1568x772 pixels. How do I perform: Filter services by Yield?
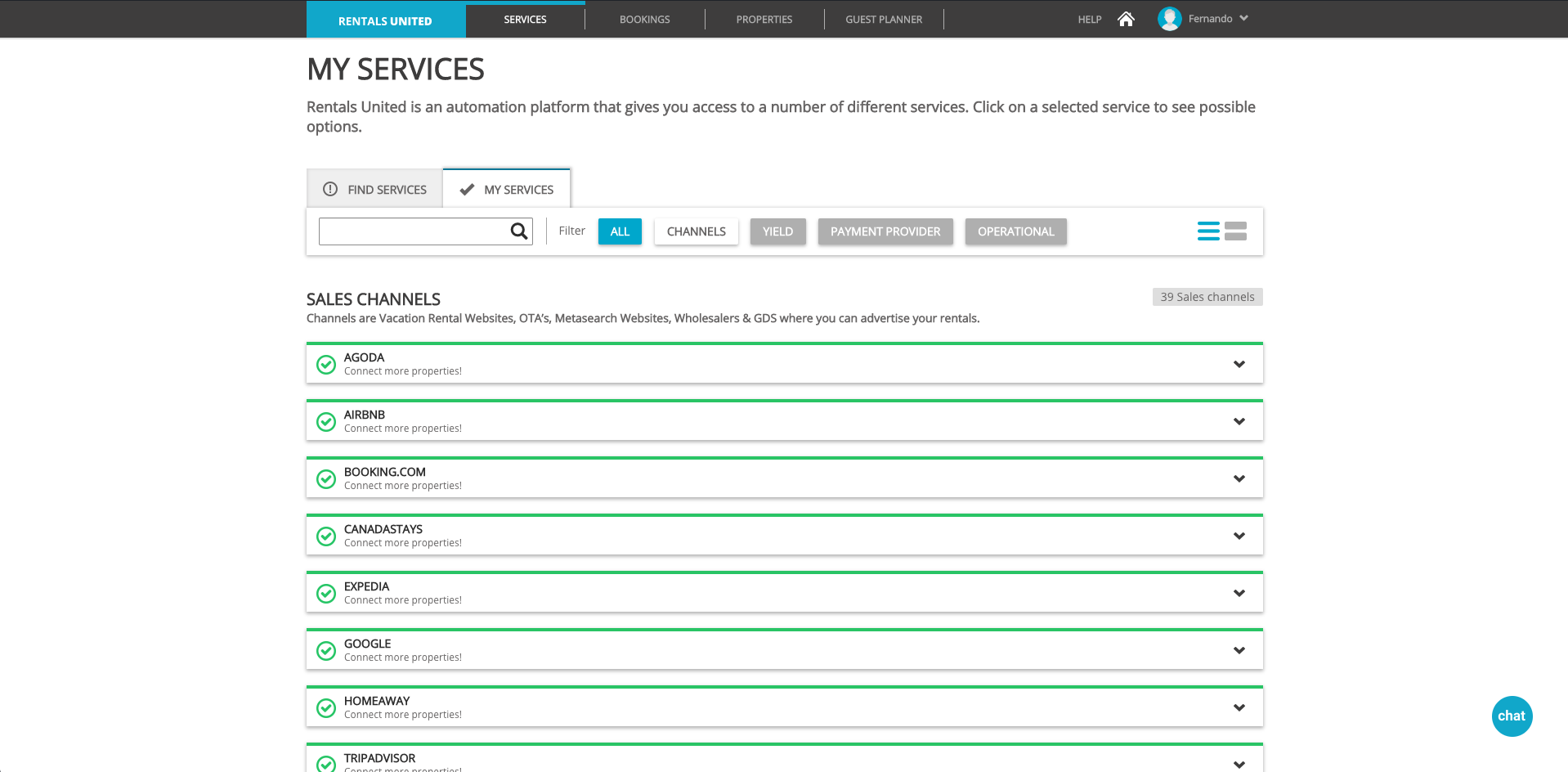pyautogui.click(x=777, y=231)
